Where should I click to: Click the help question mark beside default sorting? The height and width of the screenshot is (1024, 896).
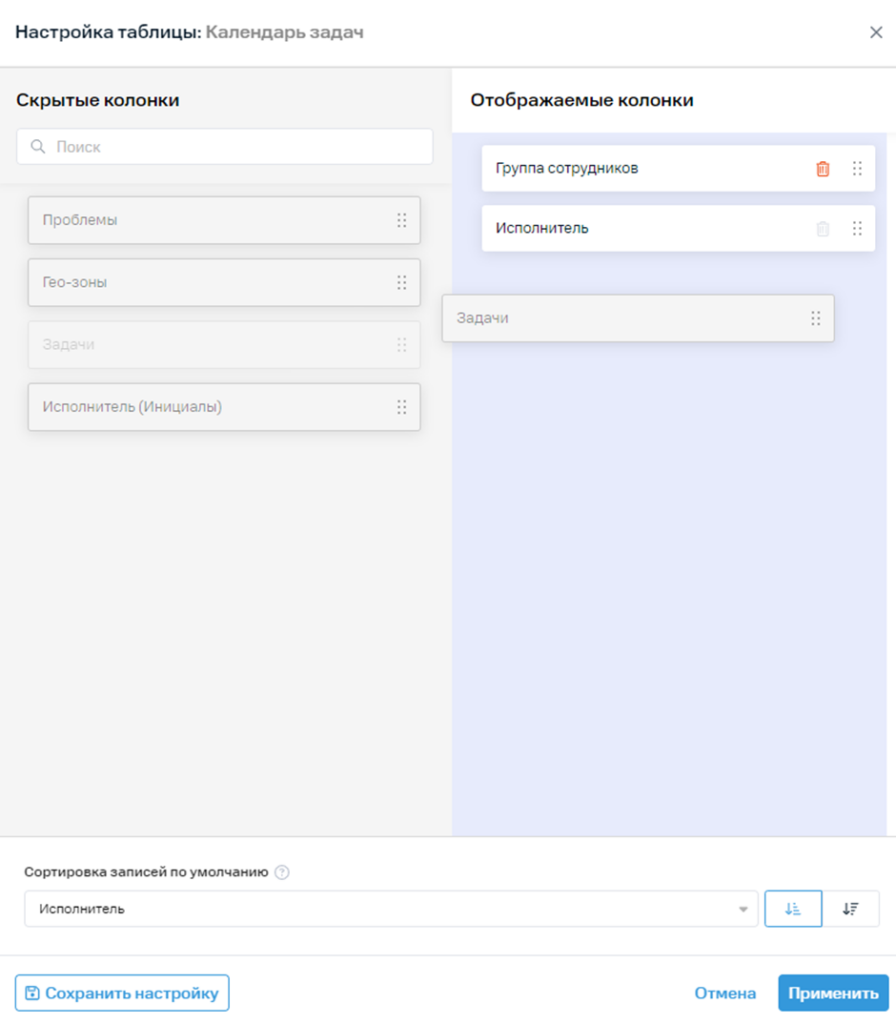tap(282, 872)
